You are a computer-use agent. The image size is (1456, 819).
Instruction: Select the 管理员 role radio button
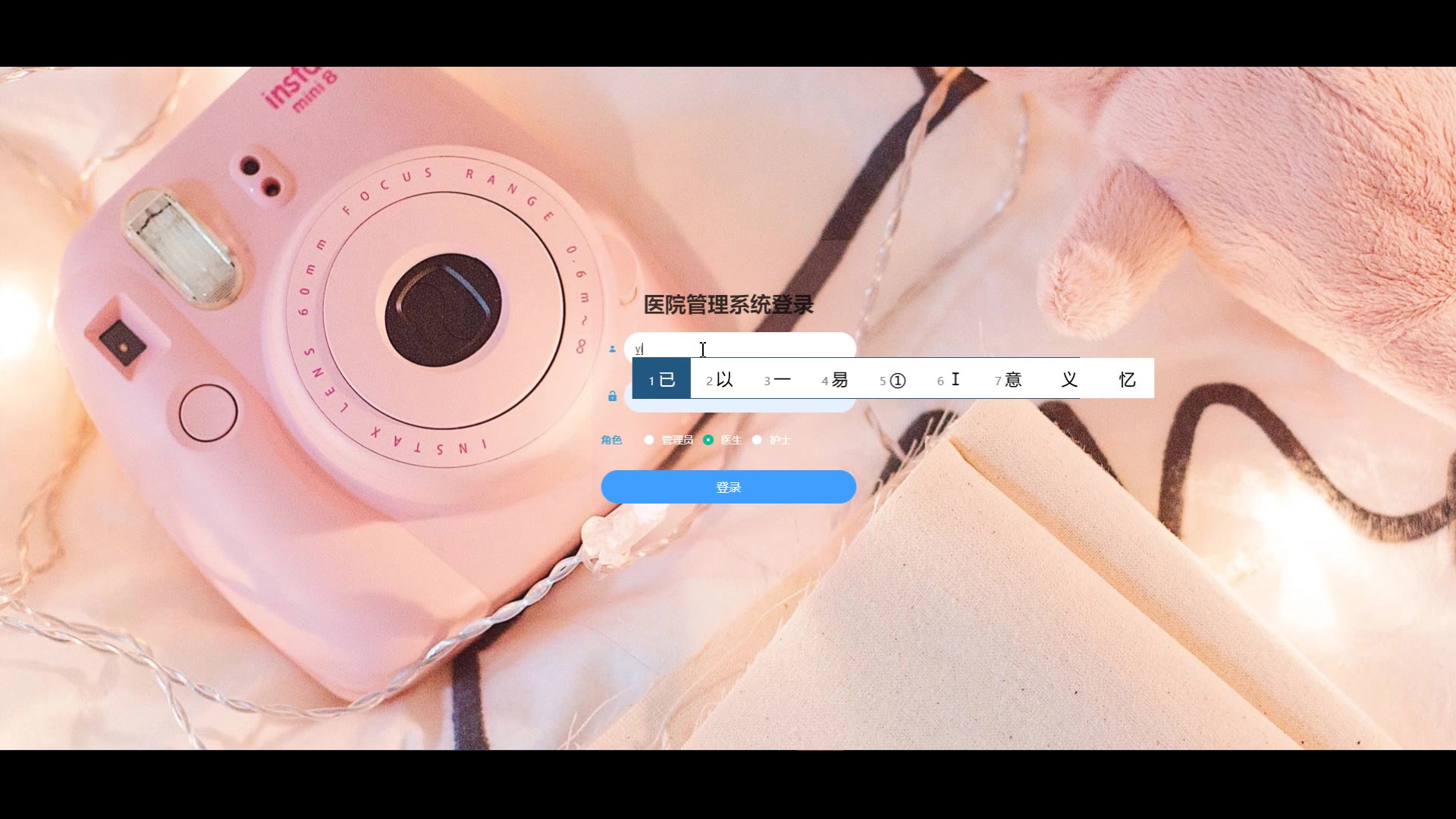[x=649, y=440]
